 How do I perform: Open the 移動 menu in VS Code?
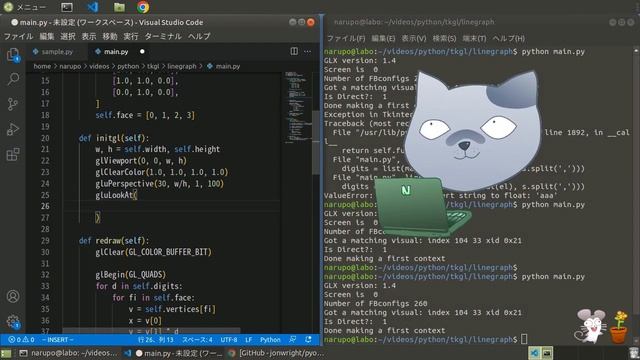[x=109, y=36]
